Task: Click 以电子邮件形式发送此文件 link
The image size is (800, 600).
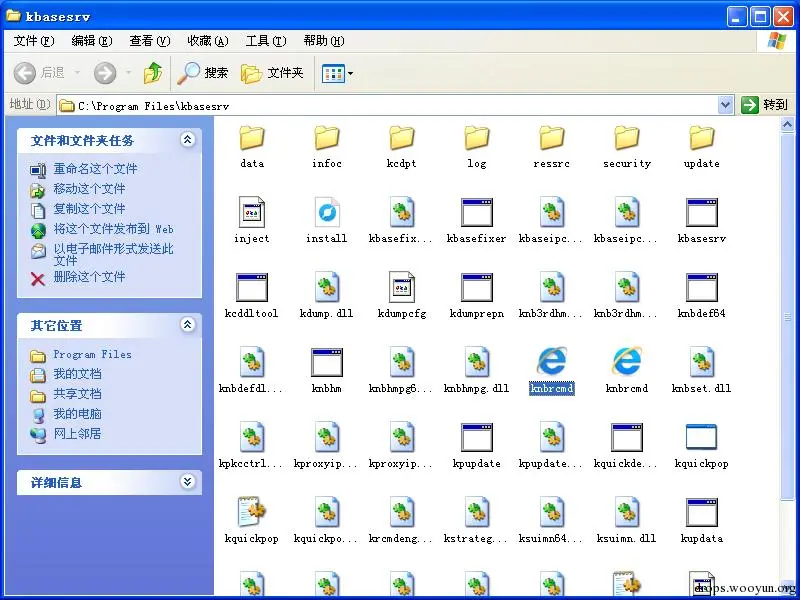Action: coord(114,255)
